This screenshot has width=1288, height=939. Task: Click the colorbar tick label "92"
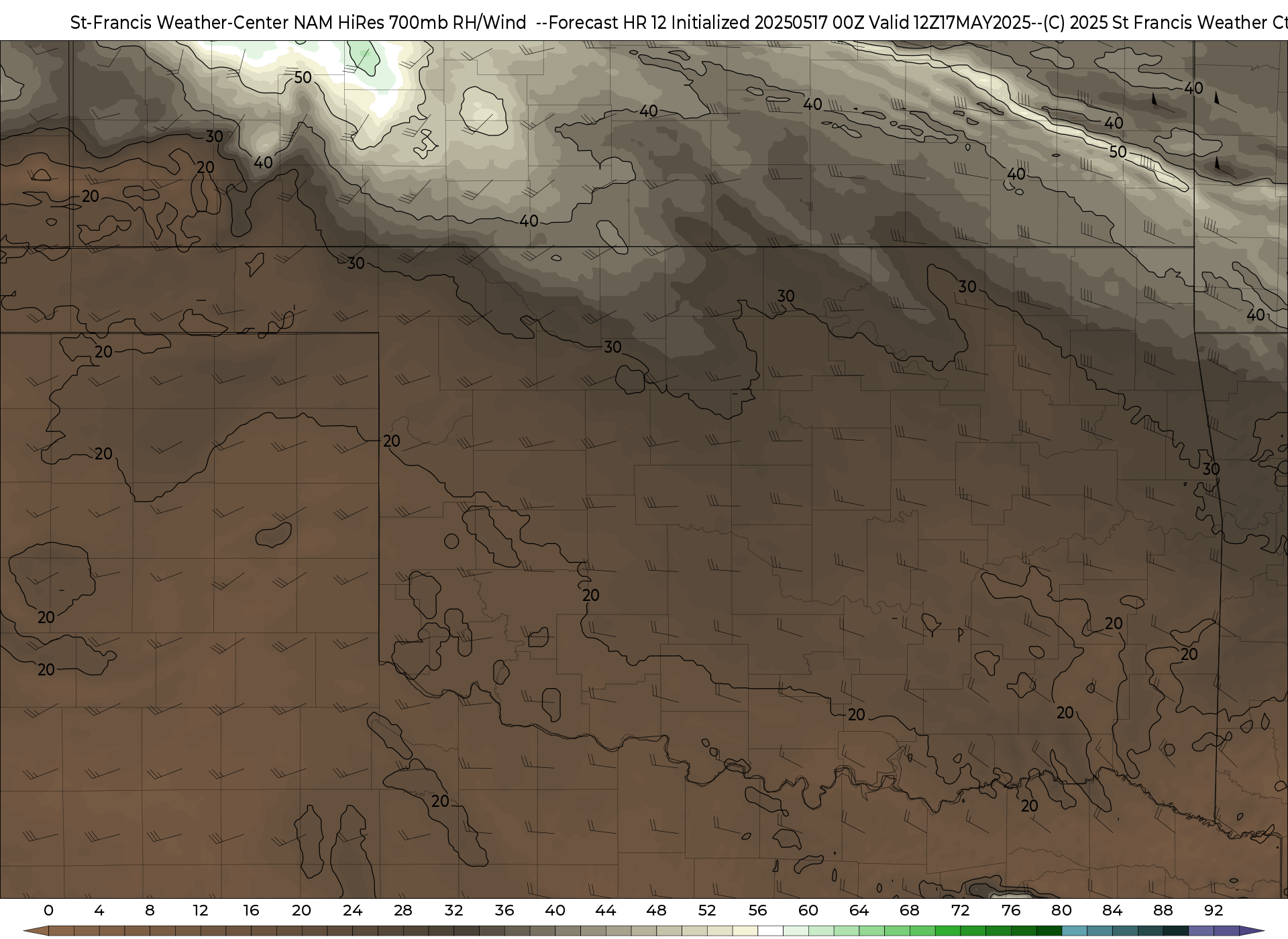click(x=1214, y=910)
